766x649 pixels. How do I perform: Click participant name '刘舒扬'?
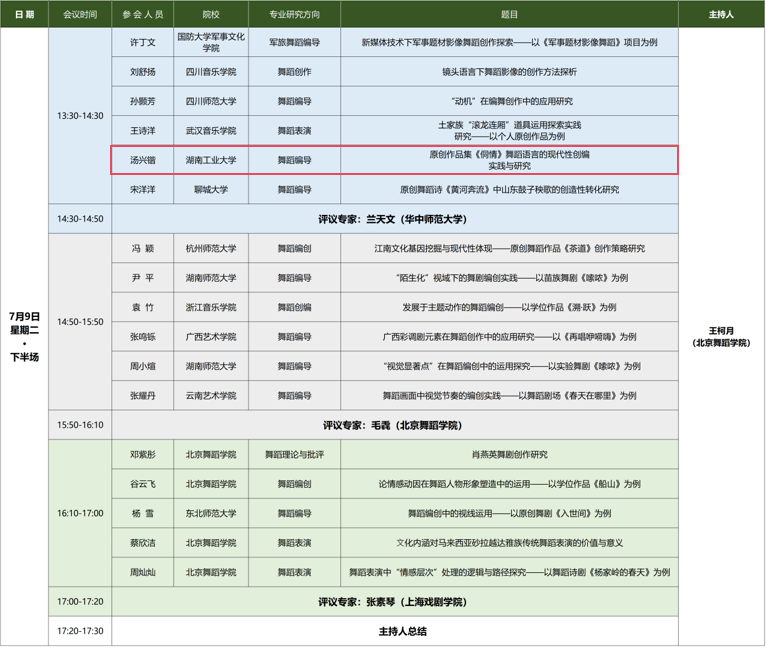(143, 72)
